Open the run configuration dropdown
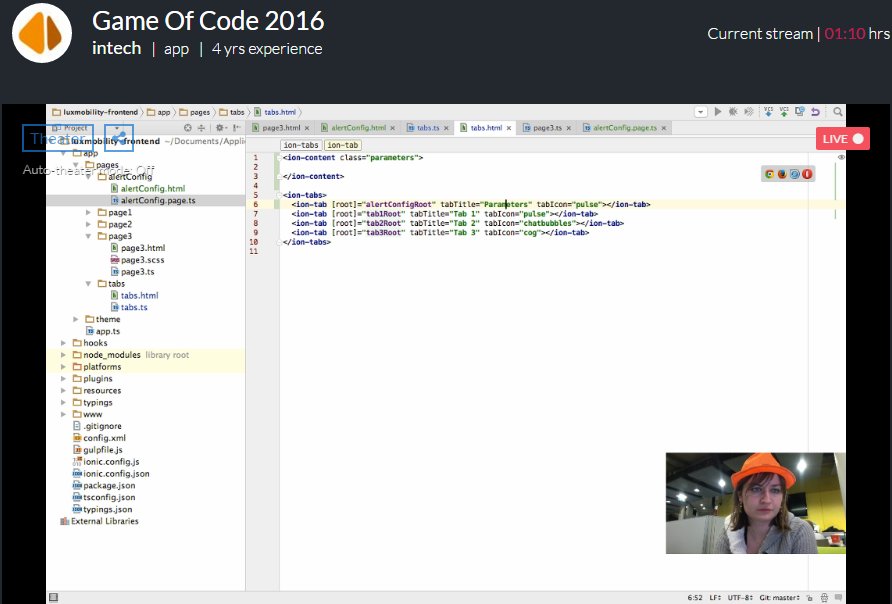892x604 pixels. pyautogui.click(x=700, y=111)
